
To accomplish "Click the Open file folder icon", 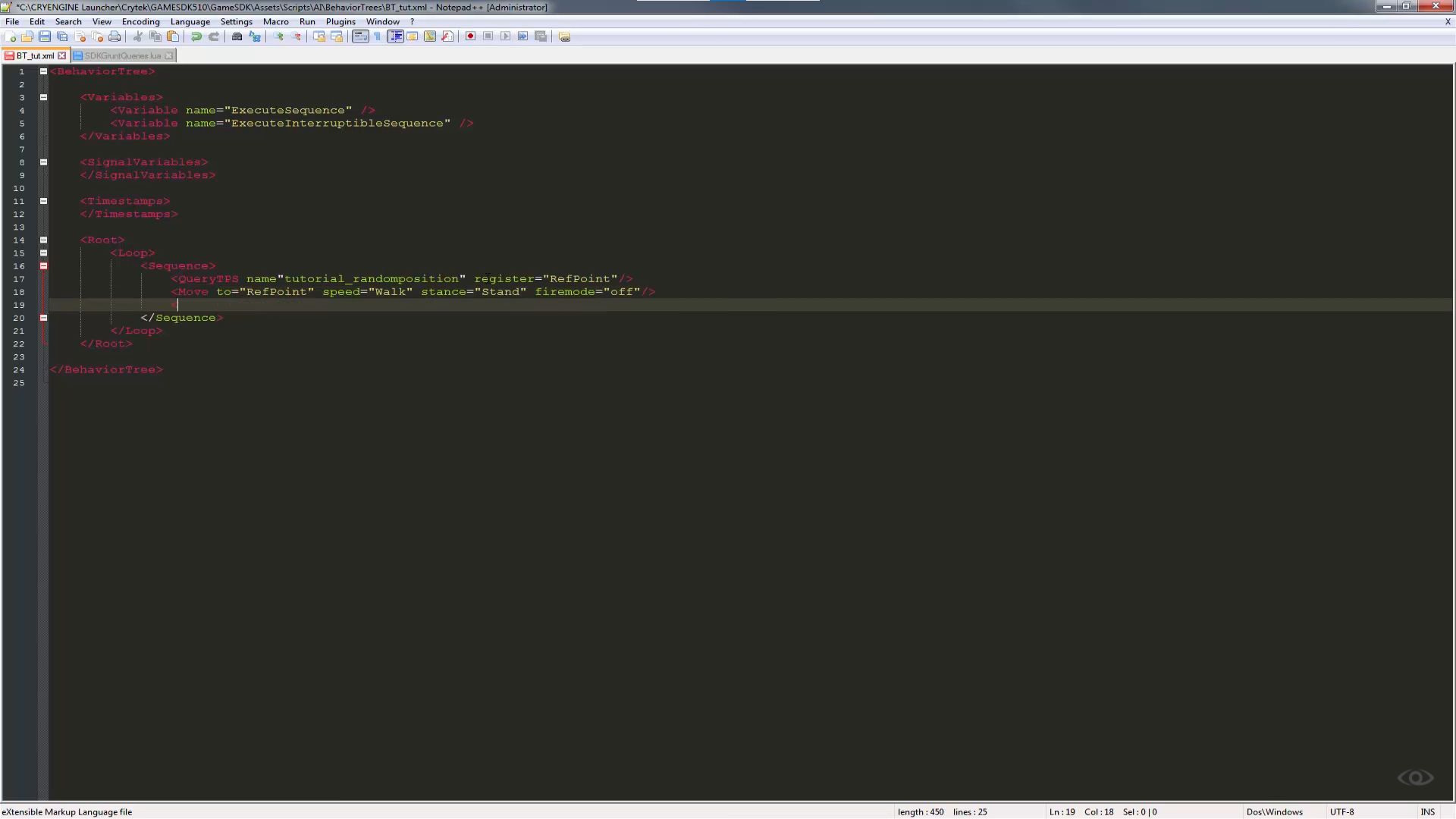I will coord(27,36).
